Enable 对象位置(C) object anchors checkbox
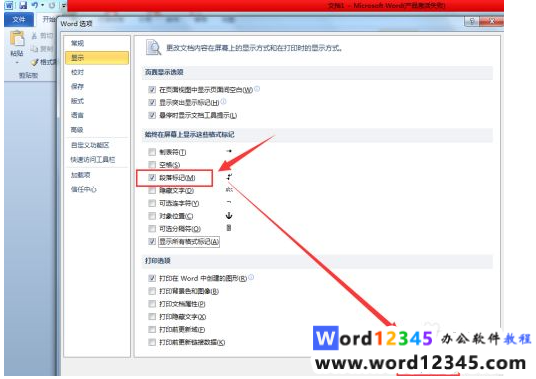This screenshot has height=379, width=536. point(152,216)
